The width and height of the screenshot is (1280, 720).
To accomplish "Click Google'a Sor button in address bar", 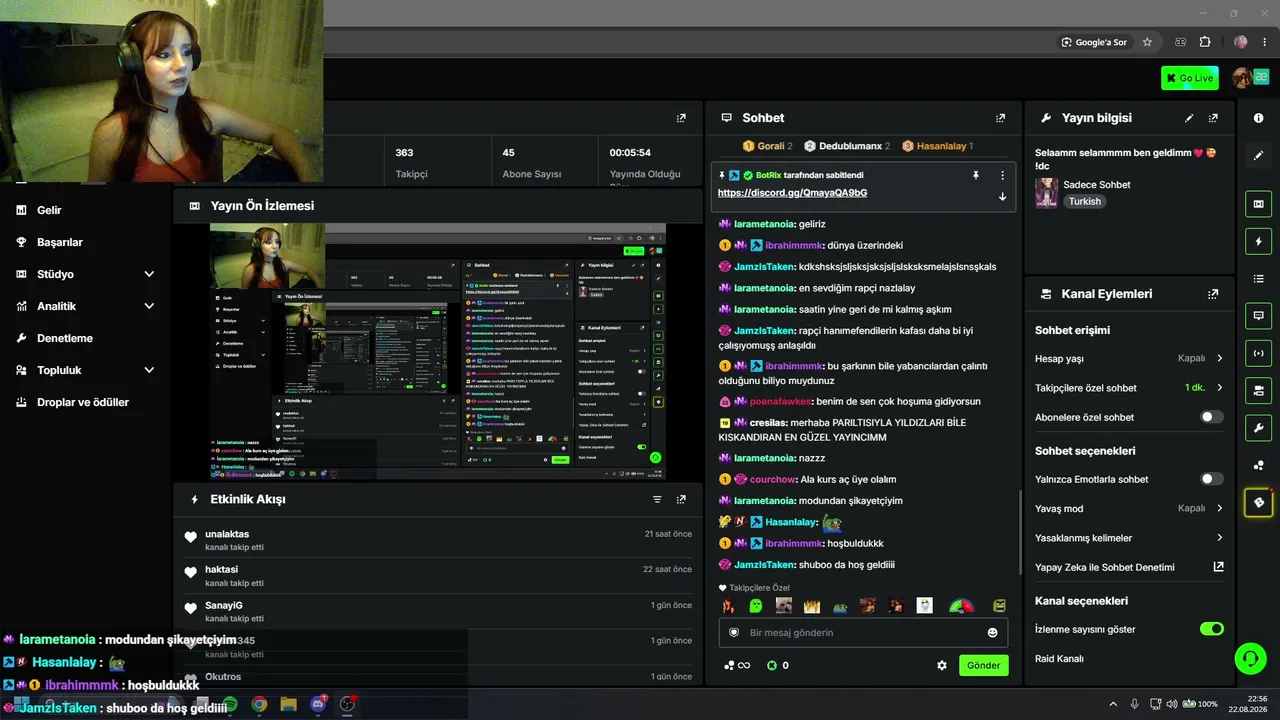I will click(1094, 42).
